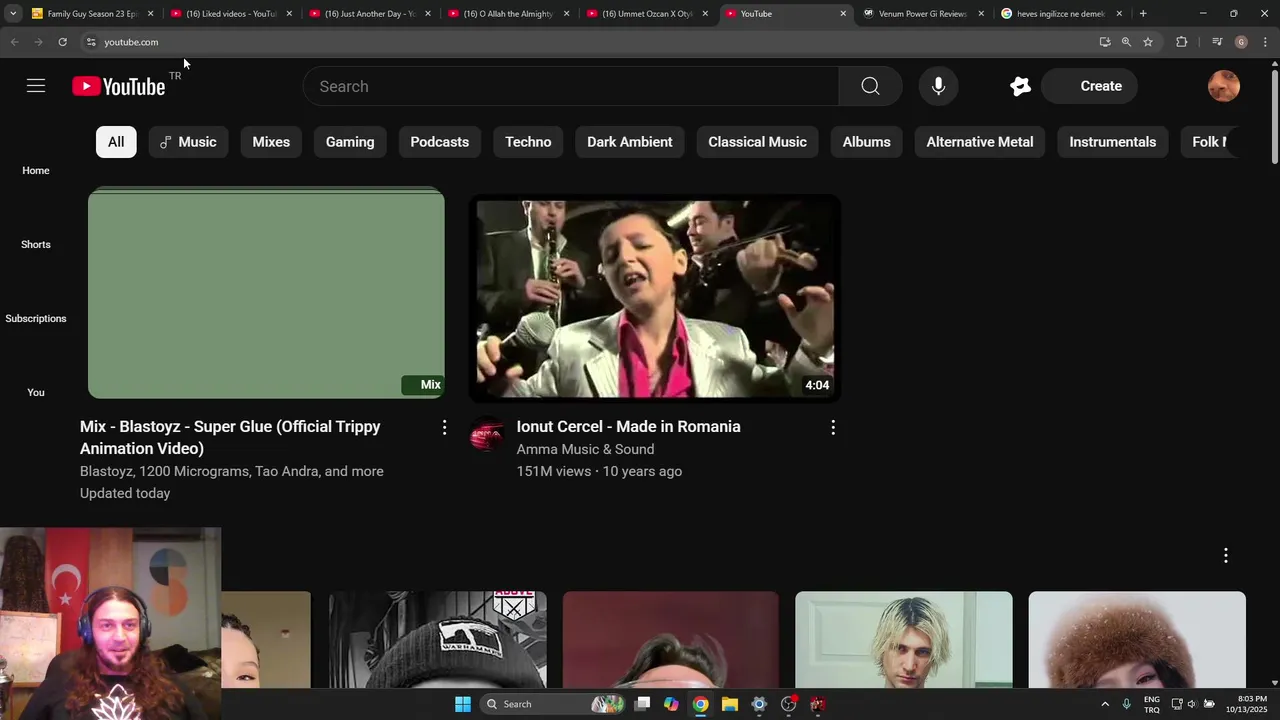Image resolution: width=1280 pixels, height=720 pixels.
Task: Go to Shorts in the sidebar
Action: 36,244
